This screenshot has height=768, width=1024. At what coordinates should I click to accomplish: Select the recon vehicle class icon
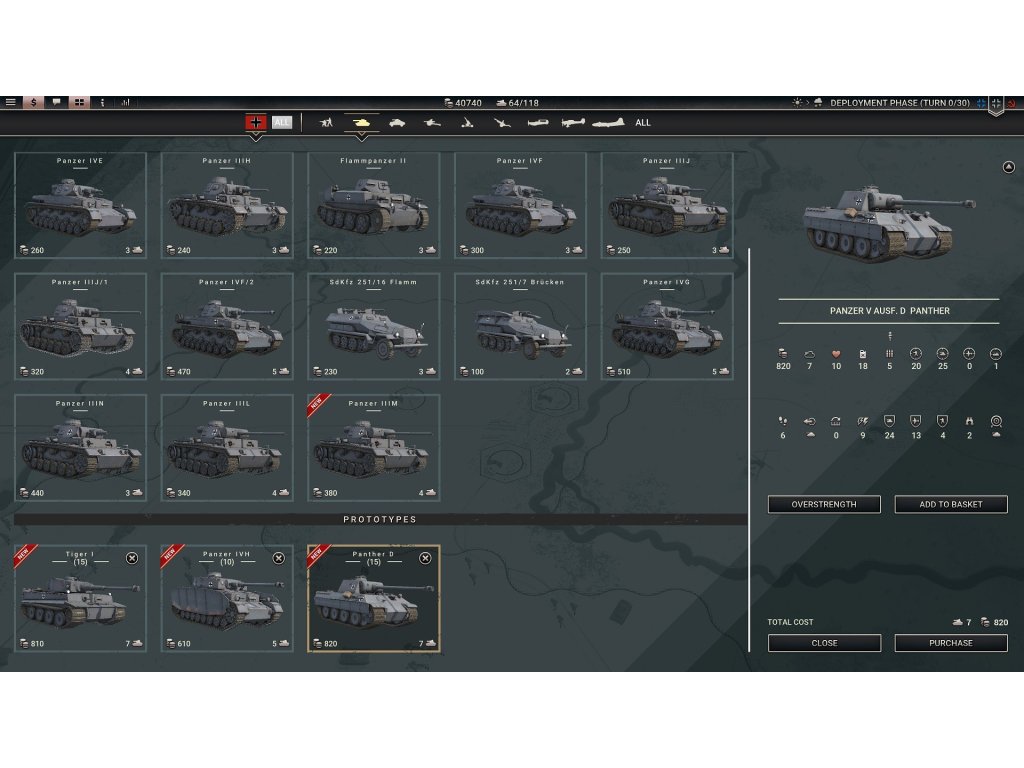pos(397,123)
